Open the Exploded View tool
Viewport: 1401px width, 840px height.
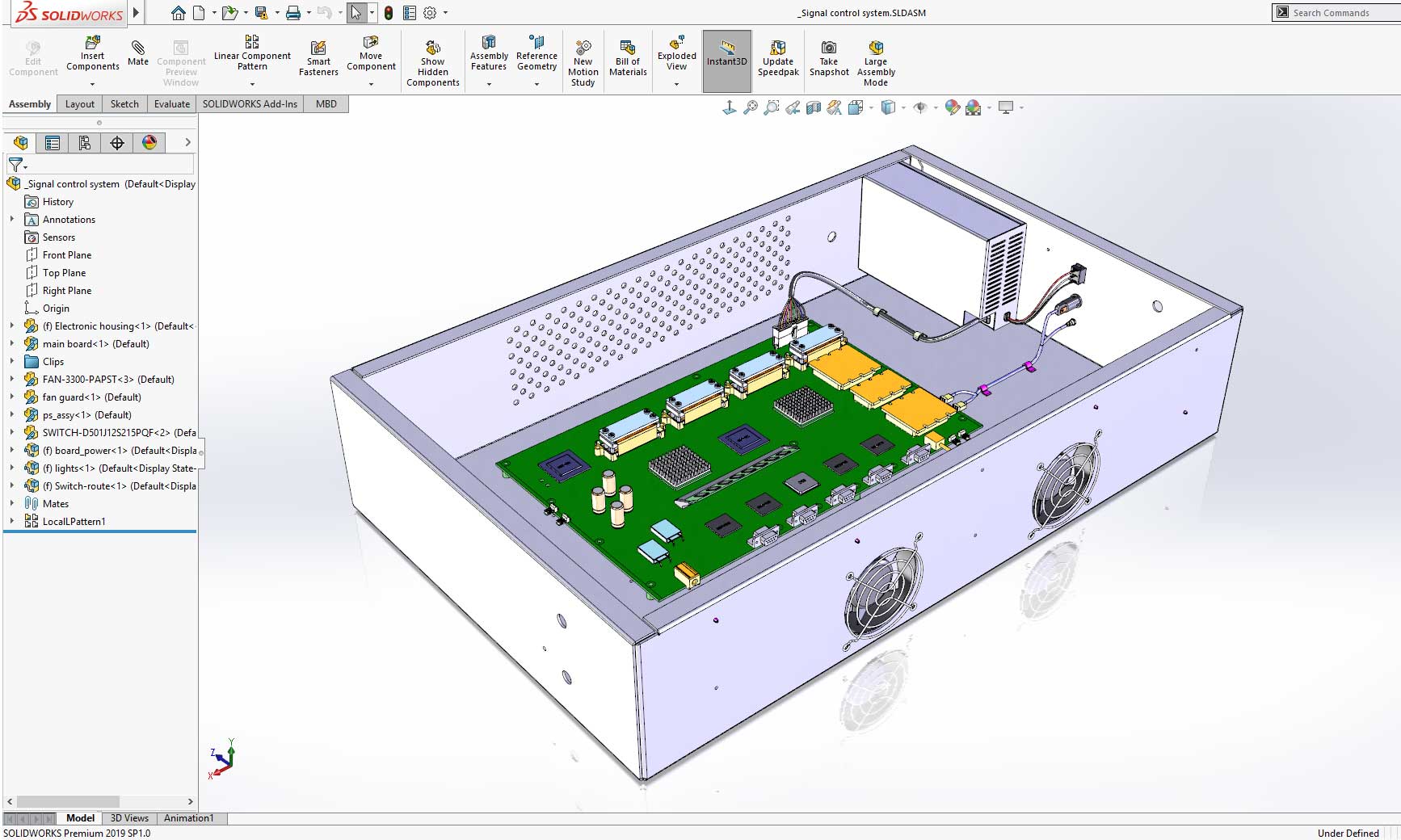coord(676,57)
